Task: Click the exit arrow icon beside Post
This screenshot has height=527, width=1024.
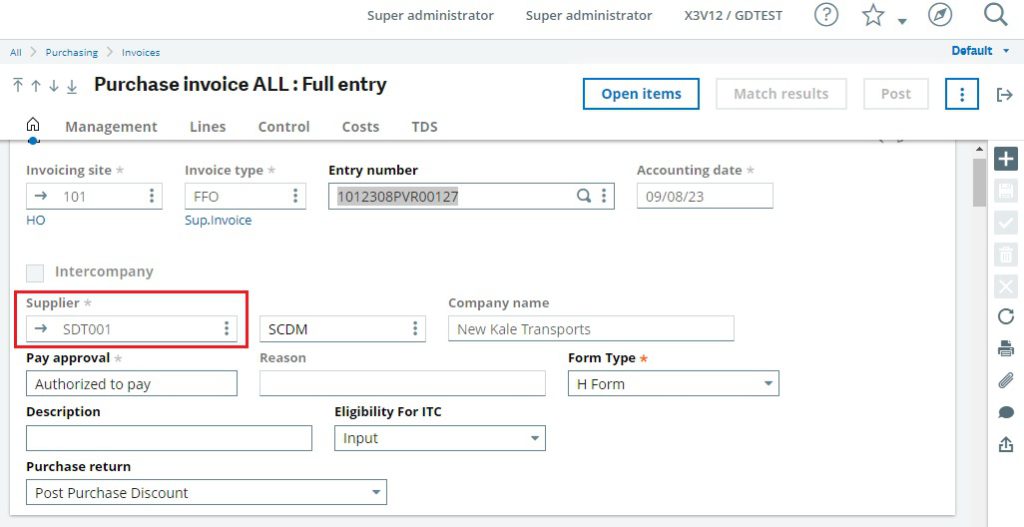Action: click(x=1004, y=95)
